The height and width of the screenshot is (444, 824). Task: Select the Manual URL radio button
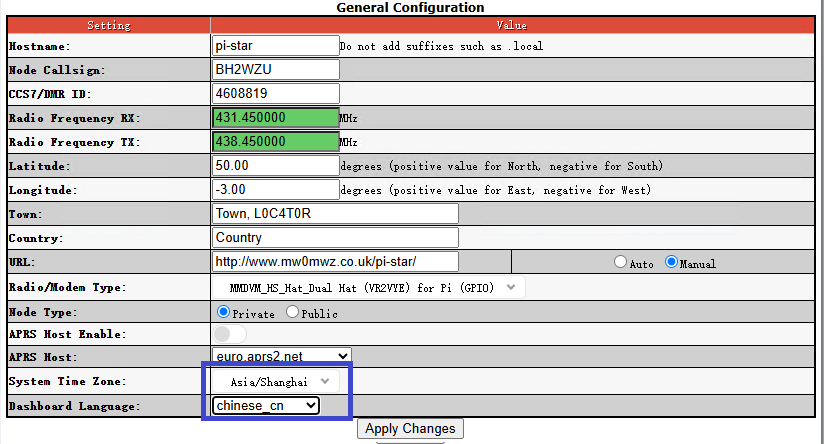[672, 263]
